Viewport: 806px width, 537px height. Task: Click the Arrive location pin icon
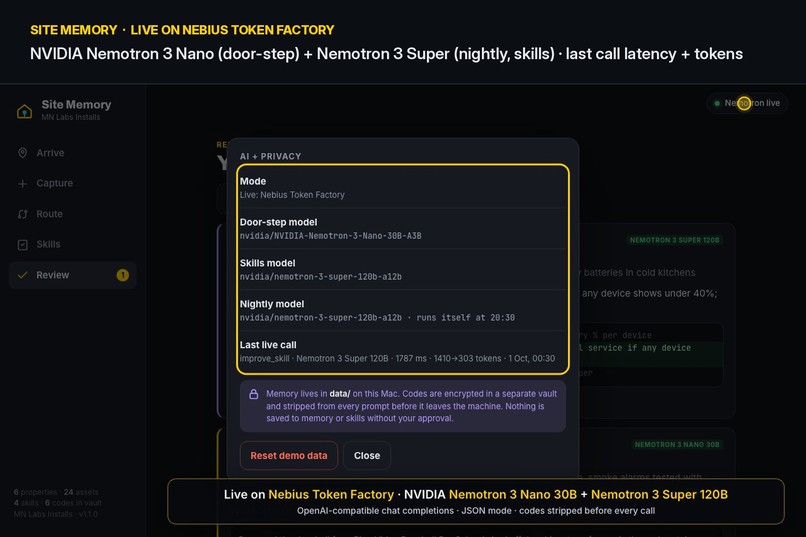tap(23, 153)
